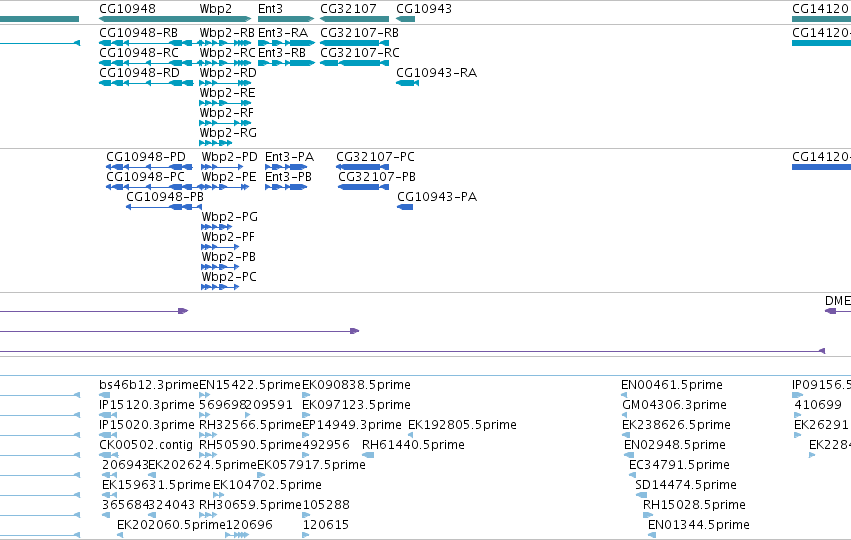Click transcript Wbp2-RF

tap(225, 123)
